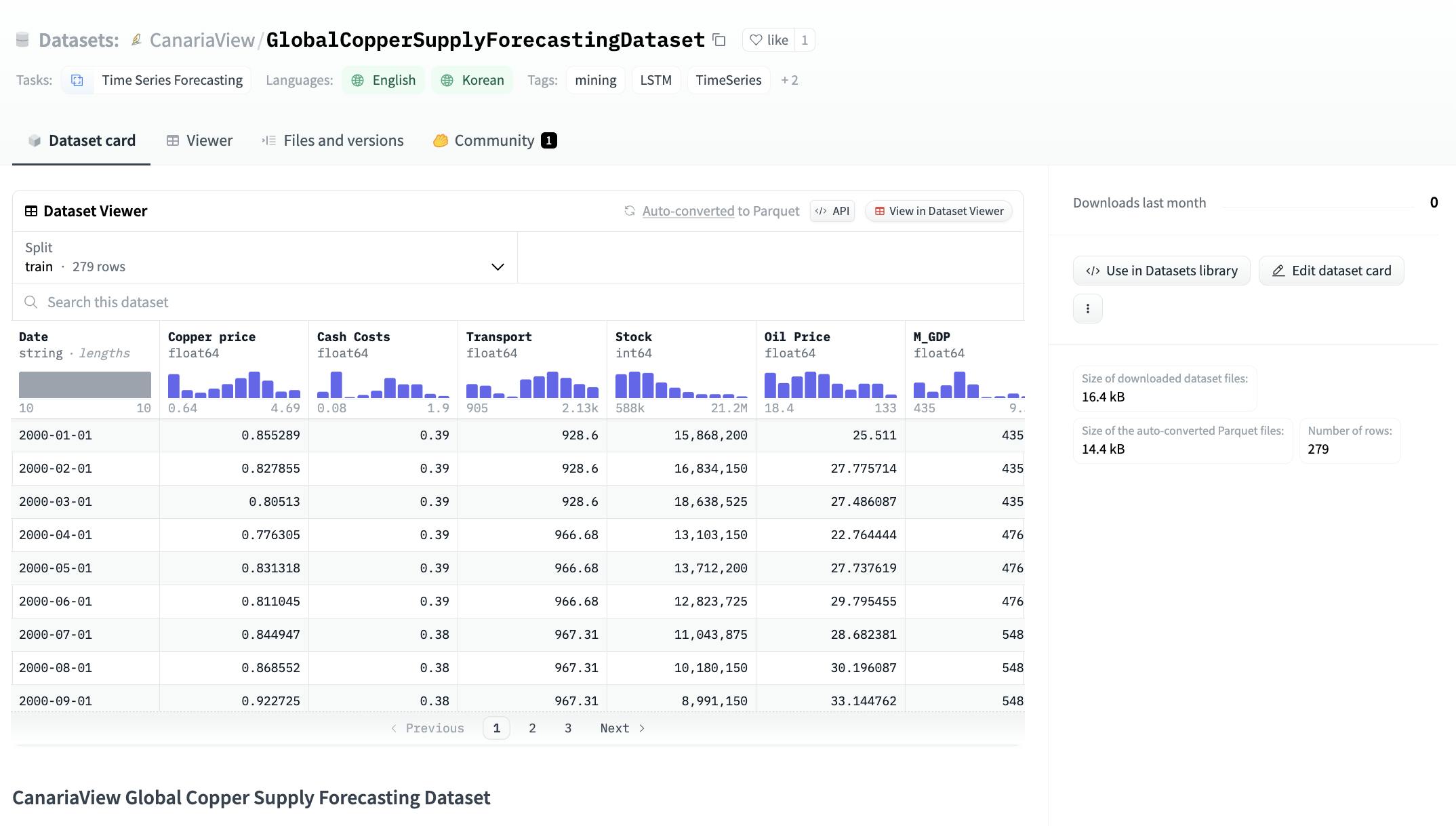Click the CanariaView avatar icon
1456x826 pixels.
pos(136,40)
